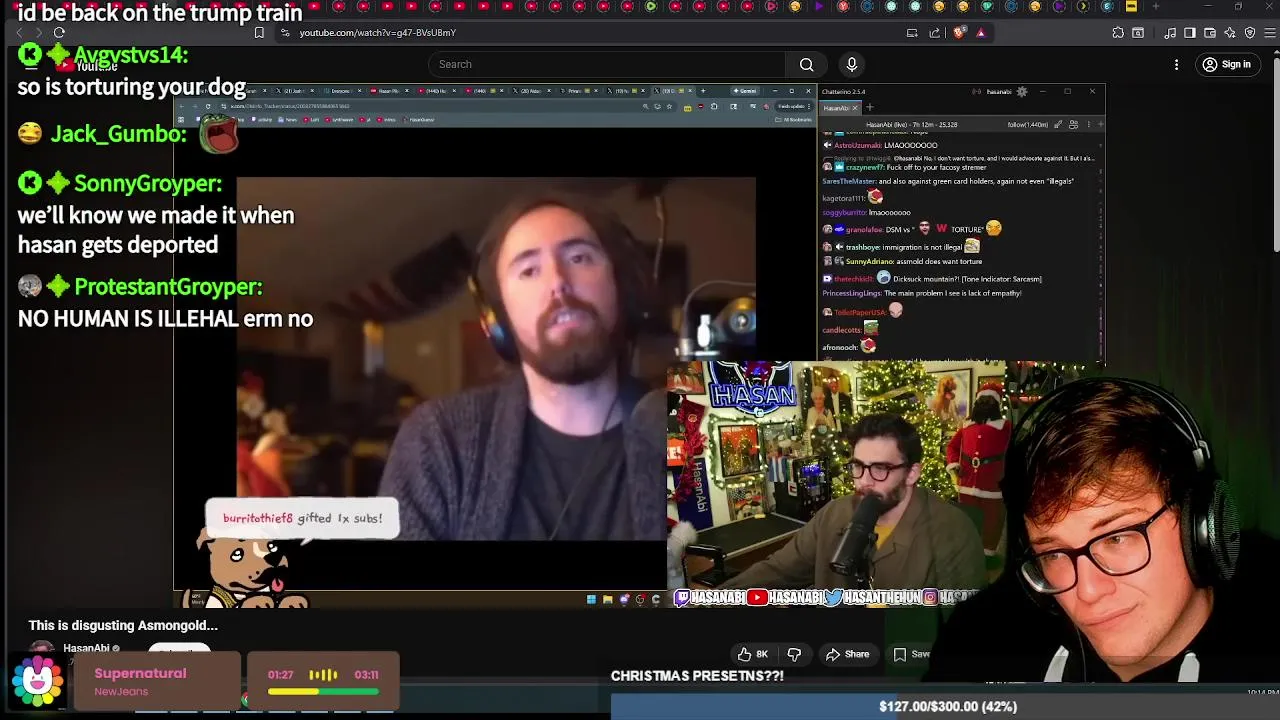
Task: Click username crazynewf7 in chat
Action: (x=864, y=167)
